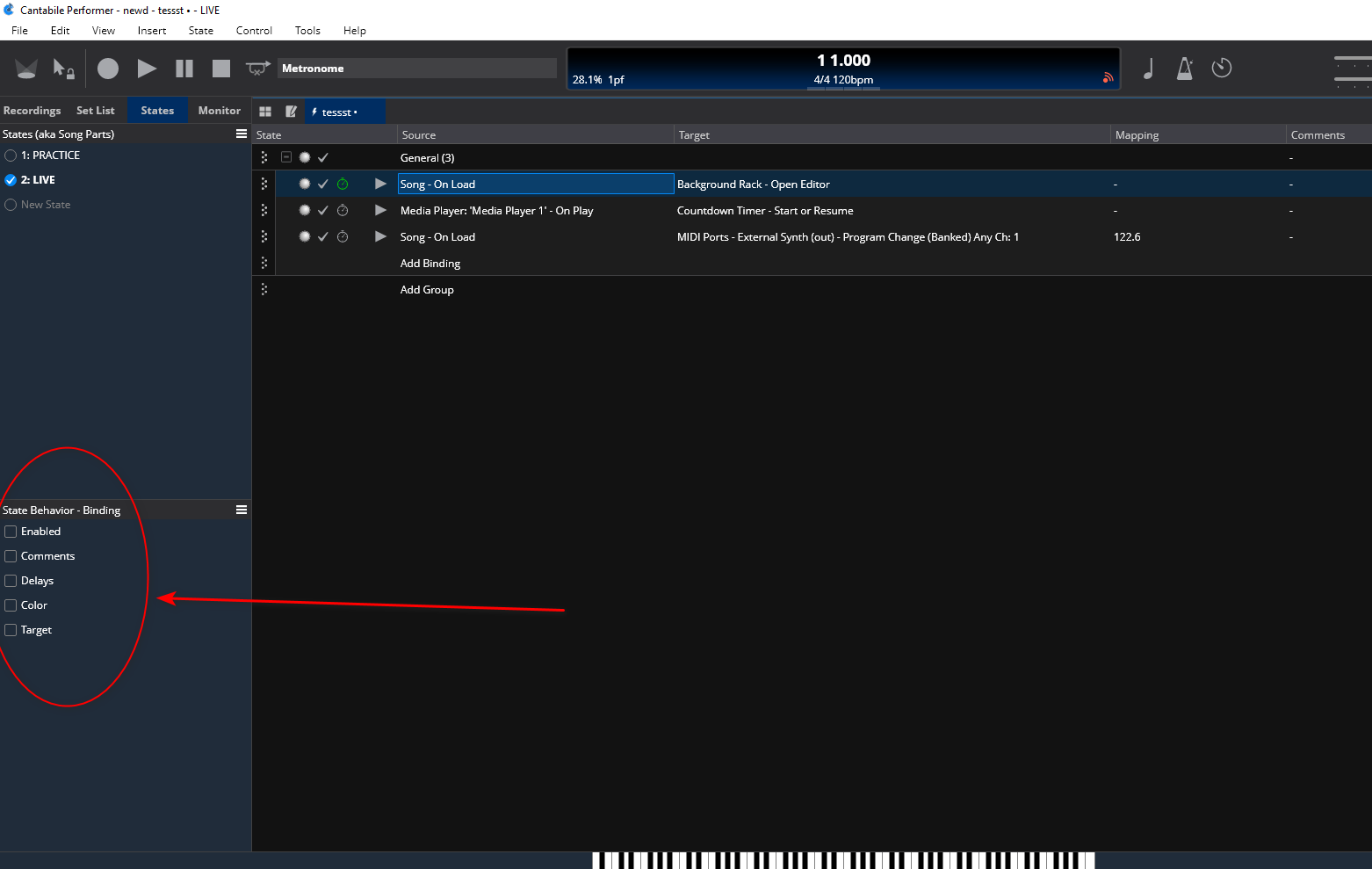Click the quarter note icon
Viewport: 1372px width, 869px height.
(x=1148, y=69)
